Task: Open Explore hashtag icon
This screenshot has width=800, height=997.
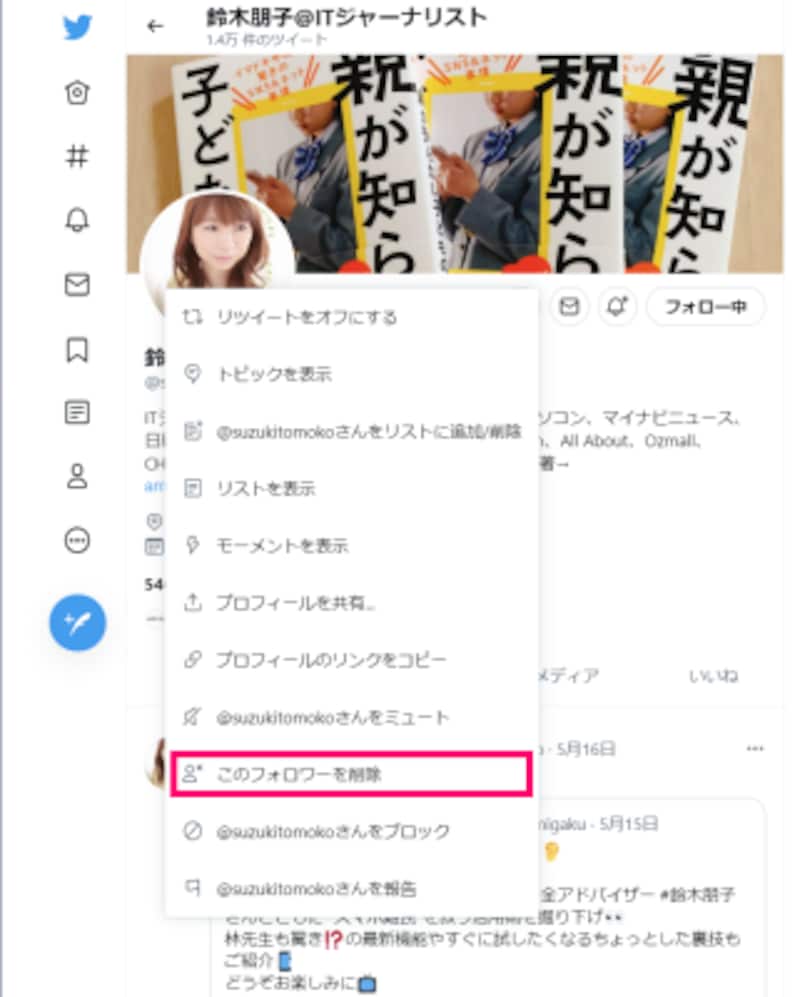Action: [78, 156]
